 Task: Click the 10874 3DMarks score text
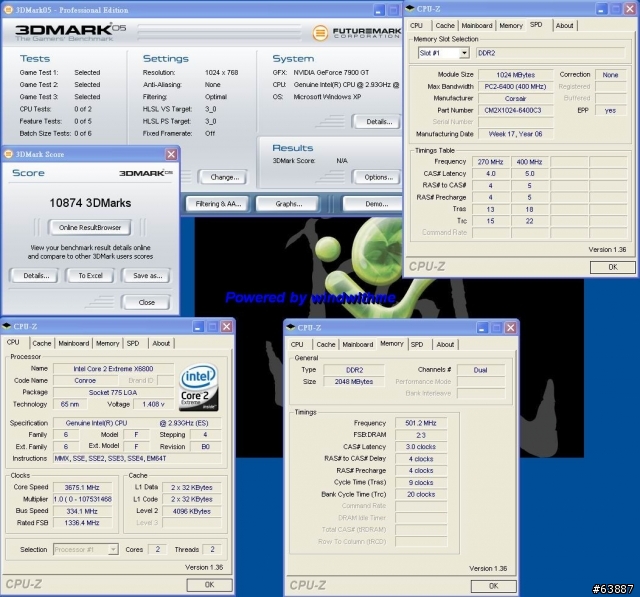(x=90, y=203)
